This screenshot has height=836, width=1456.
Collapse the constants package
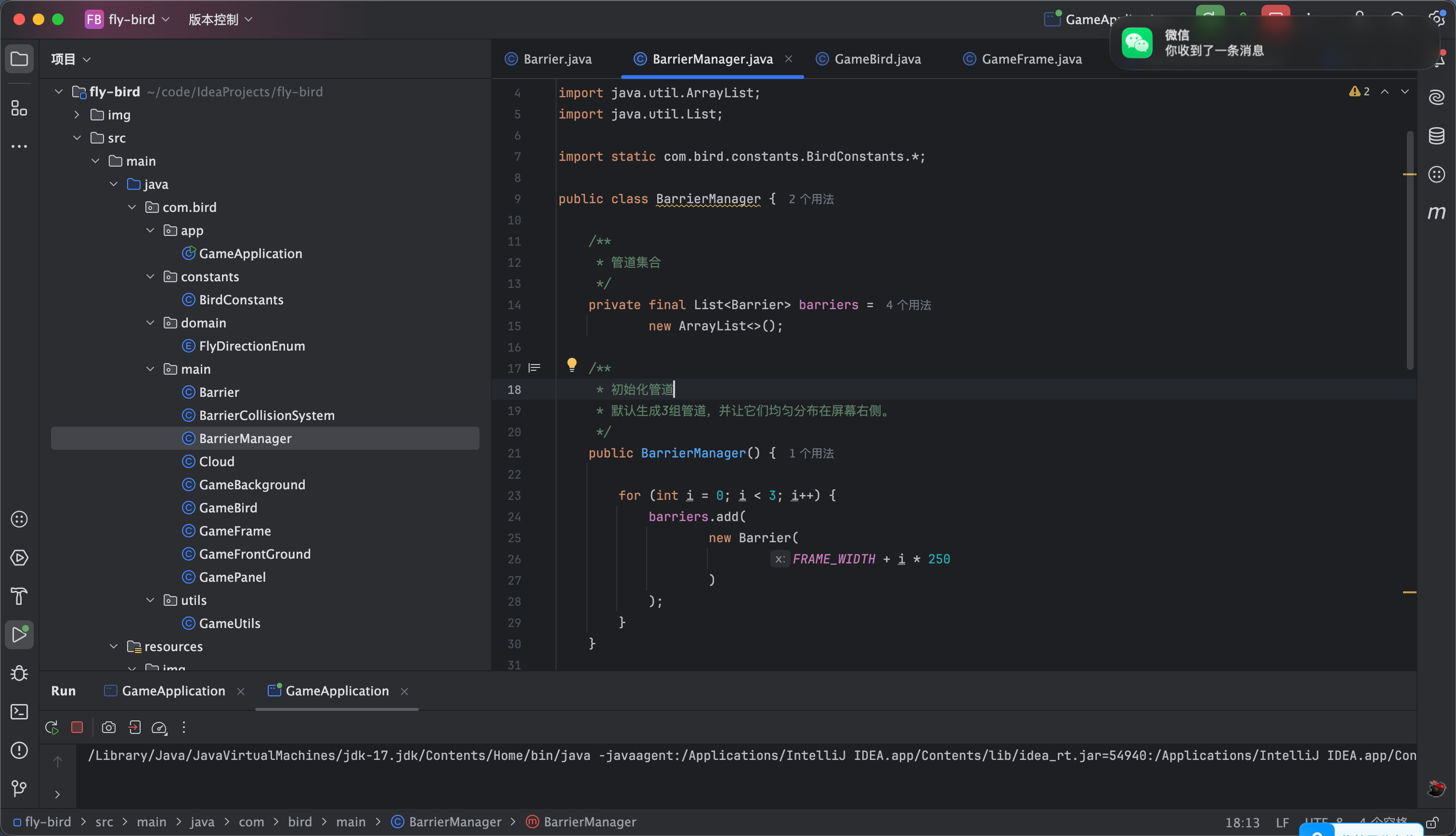[x=150, y=276]
